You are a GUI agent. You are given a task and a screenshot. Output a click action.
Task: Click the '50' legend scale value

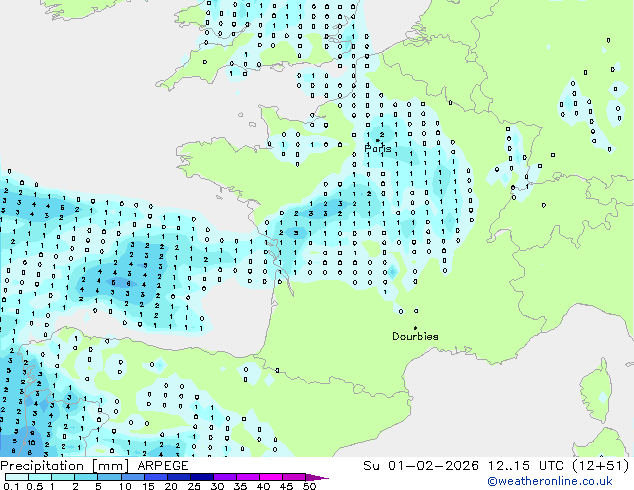tap(309, 486)
